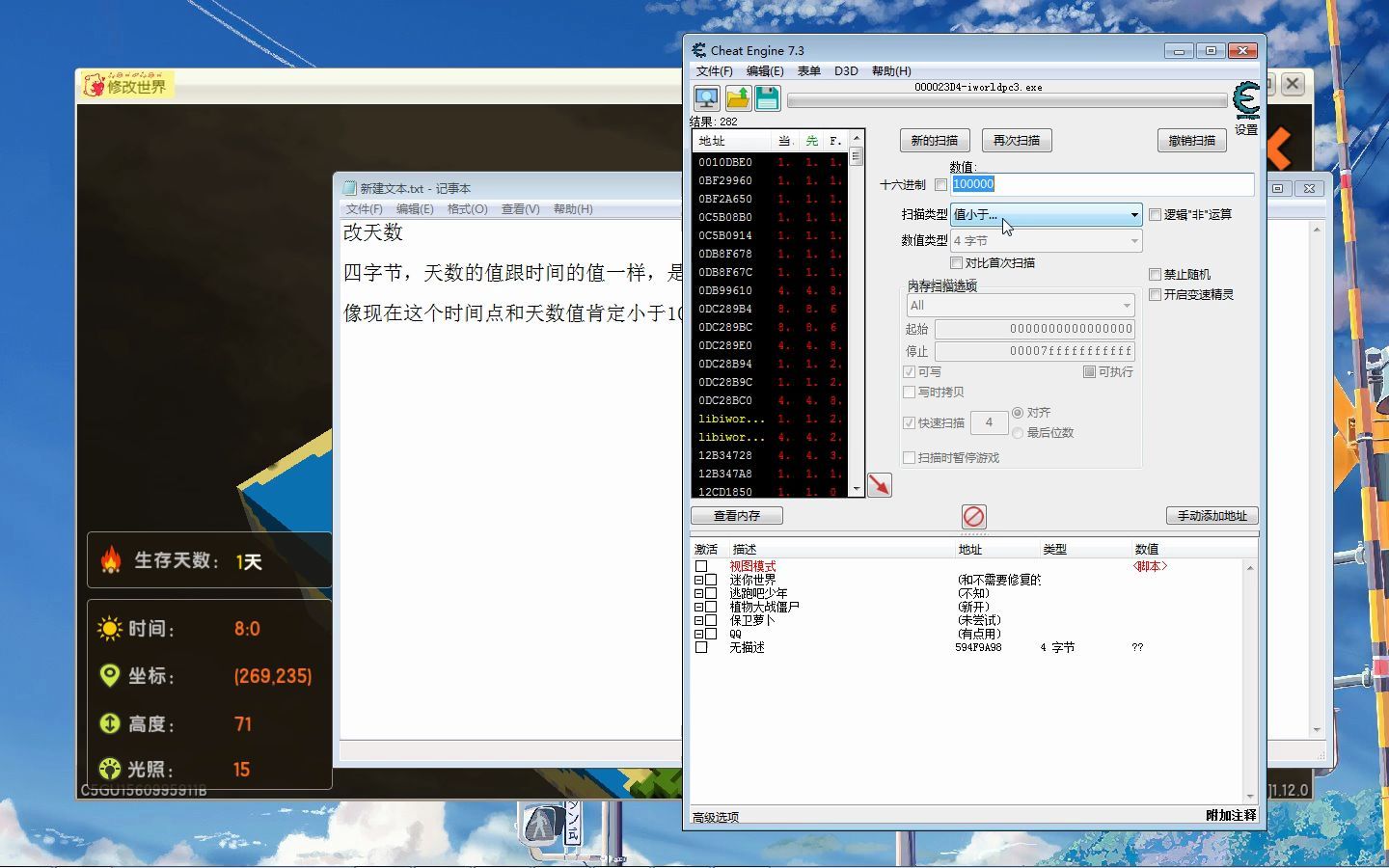Activate the 视图模式 script checkbox
This screenshot has width=1389, height=868.
click(x=701, y=566)
